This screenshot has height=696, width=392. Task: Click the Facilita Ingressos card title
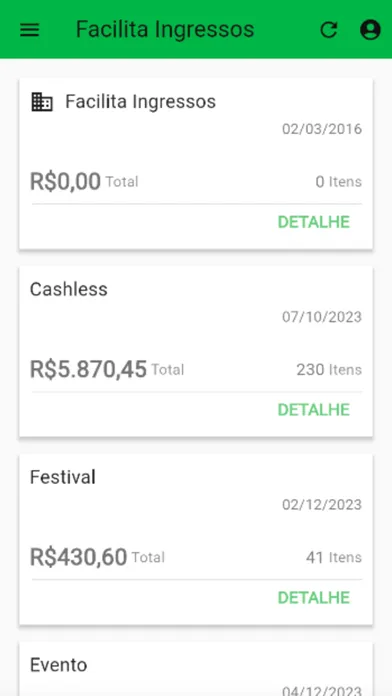point(140,102)
